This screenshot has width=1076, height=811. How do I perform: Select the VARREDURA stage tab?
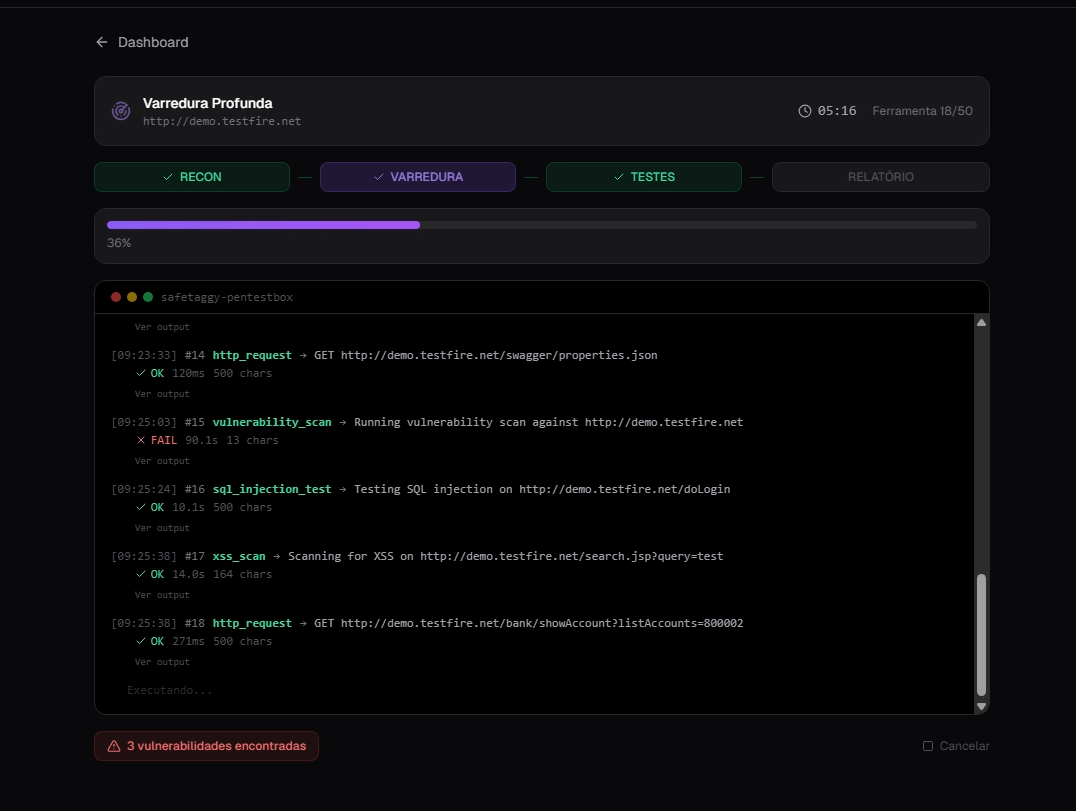coord(417,177)
